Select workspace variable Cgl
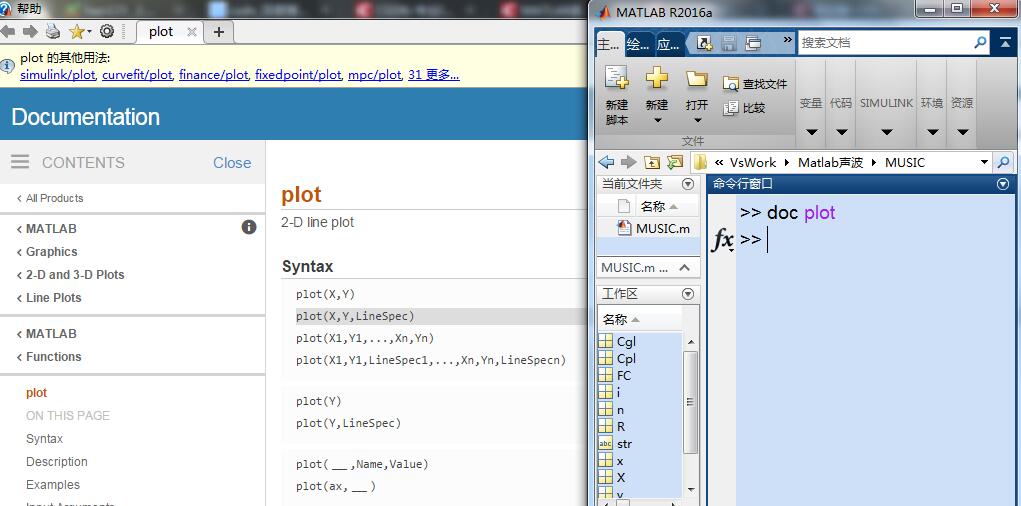 click(626, 341)
